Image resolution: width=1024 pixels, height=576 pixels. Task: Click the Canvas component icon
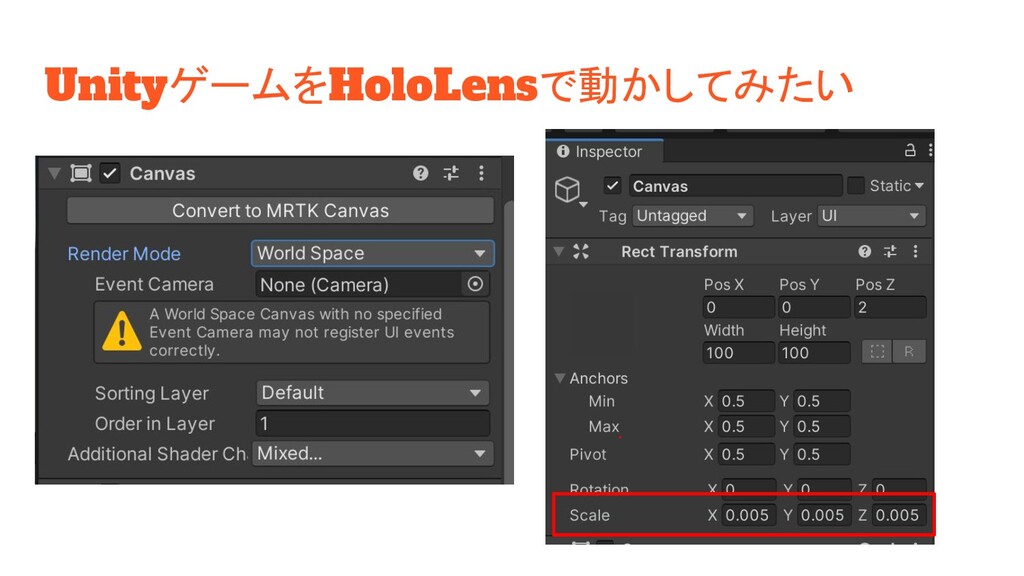(x=80, y=173)
